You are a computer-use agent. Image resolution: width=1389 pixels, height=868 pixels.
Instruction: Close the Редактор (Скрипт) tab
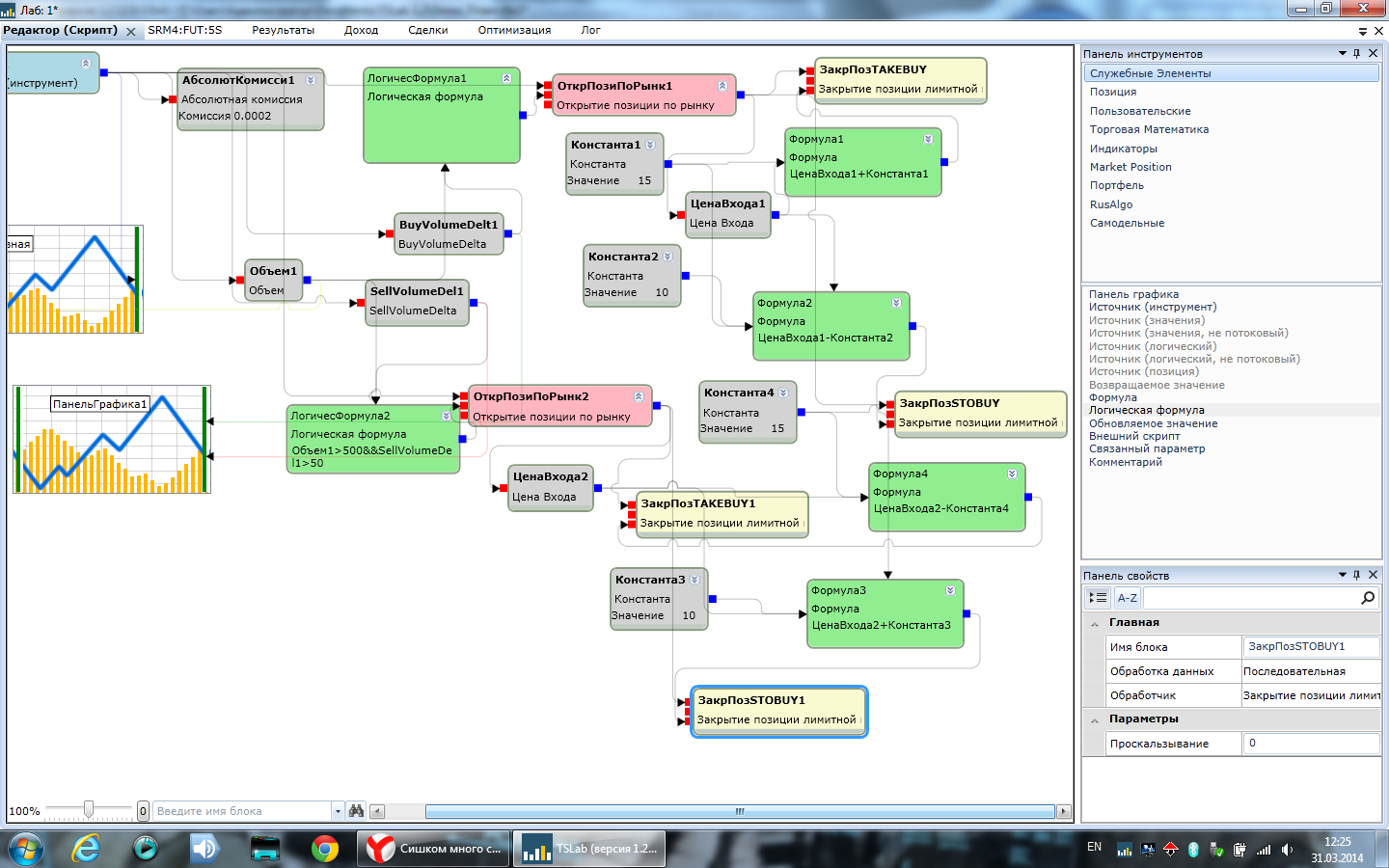pos(131,32)
